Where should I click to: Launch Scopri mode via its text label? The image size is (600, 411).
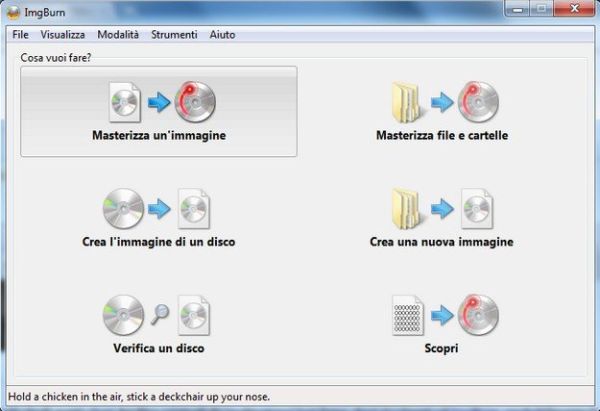point(441,349)
